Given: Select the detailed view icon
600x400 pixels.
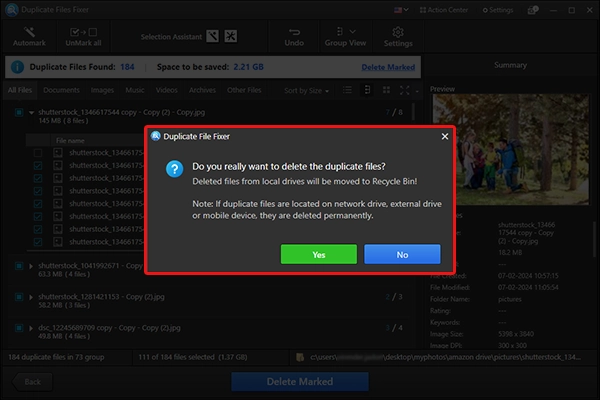Looking at the screenshot, I should click(x=367, y=90).
